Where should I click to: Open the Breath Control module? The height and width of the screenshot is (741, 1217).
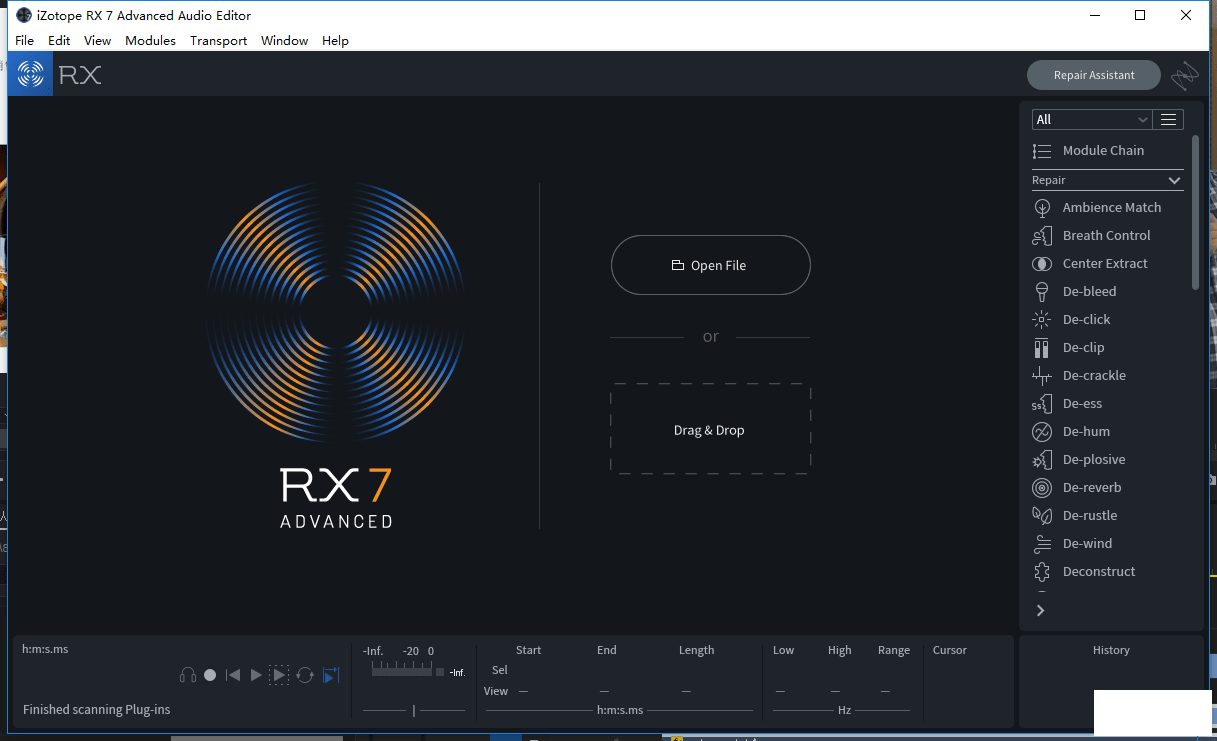pos(1106,235)
